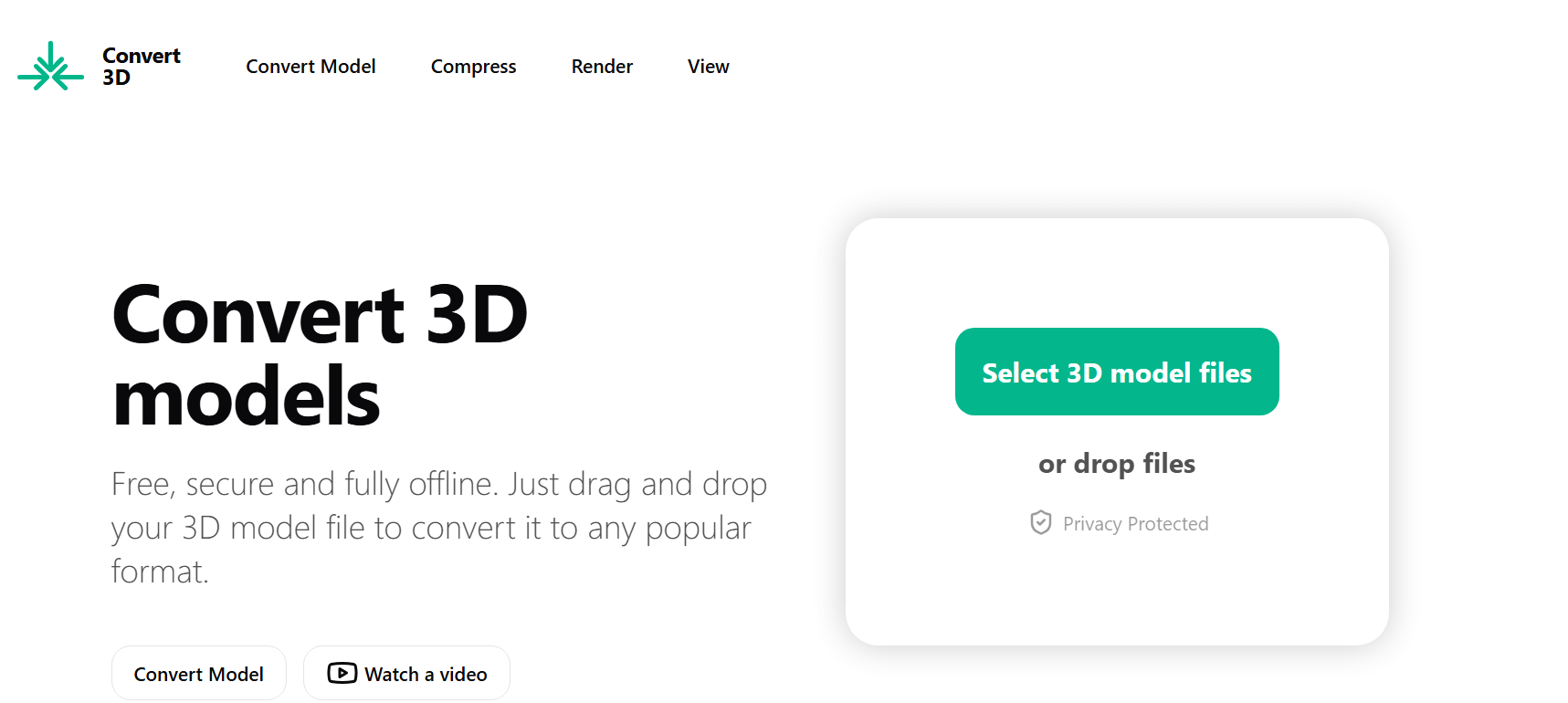Click the Convert 3D brand name text

coord(141,67)
